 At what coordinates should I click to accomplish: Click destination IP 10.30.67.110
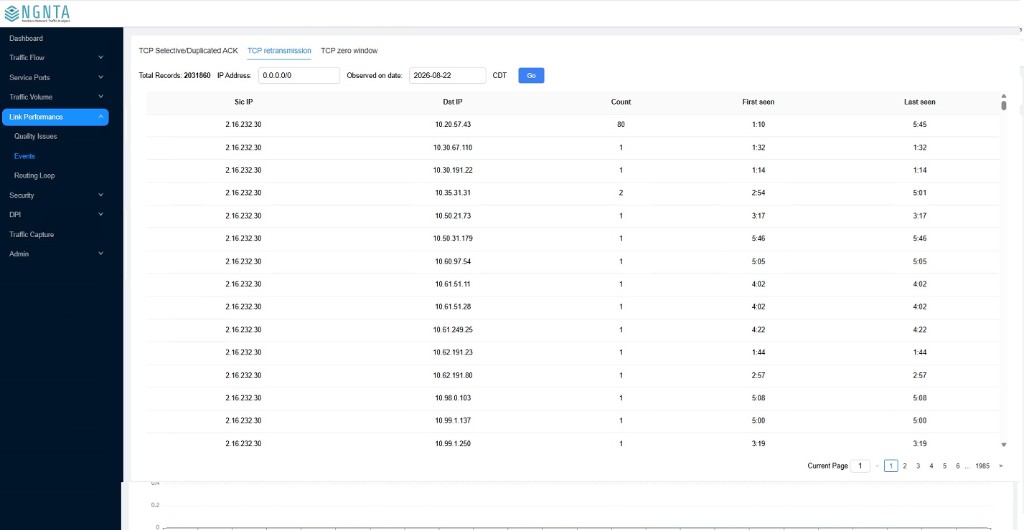click(x=453, y=148)
